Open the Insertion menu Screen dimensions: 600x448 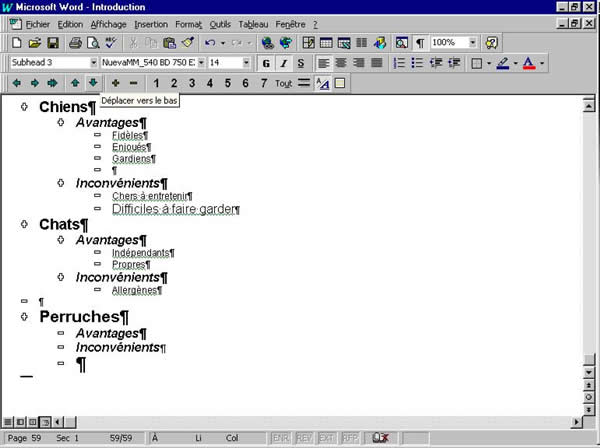point(151,24)
